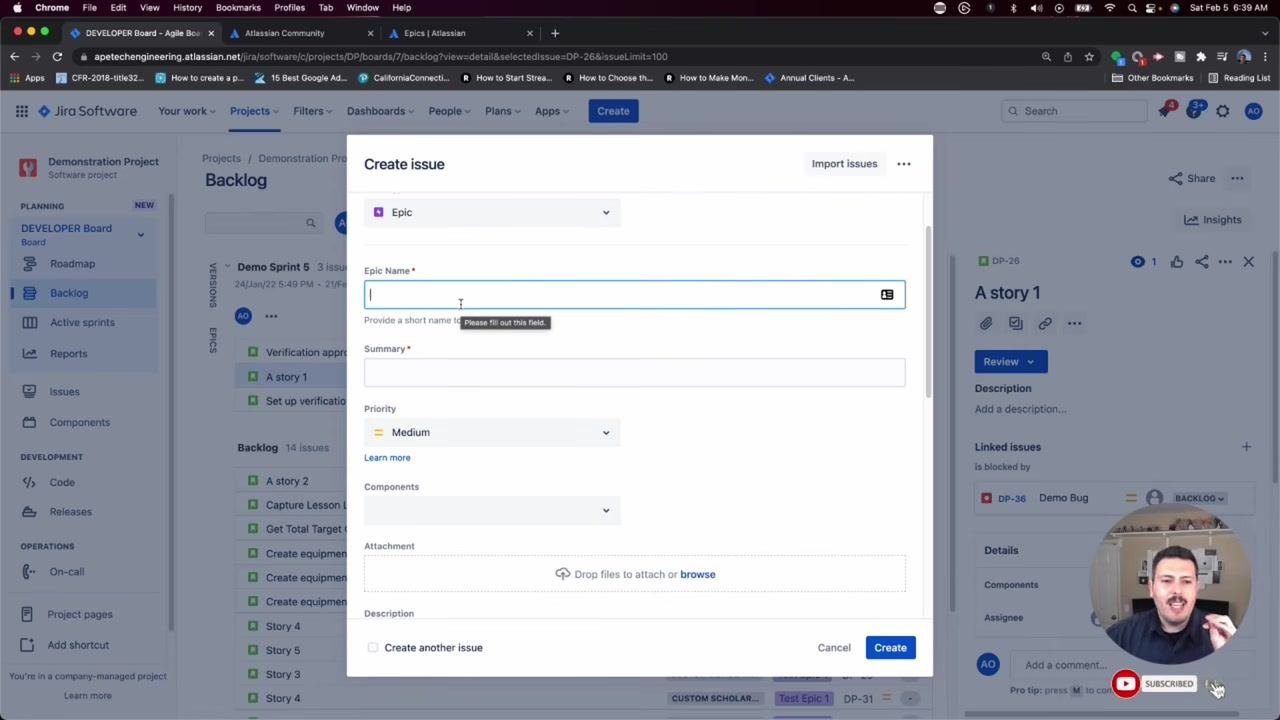
Task: Open Jira settings gear icon
Action: 1223,111
